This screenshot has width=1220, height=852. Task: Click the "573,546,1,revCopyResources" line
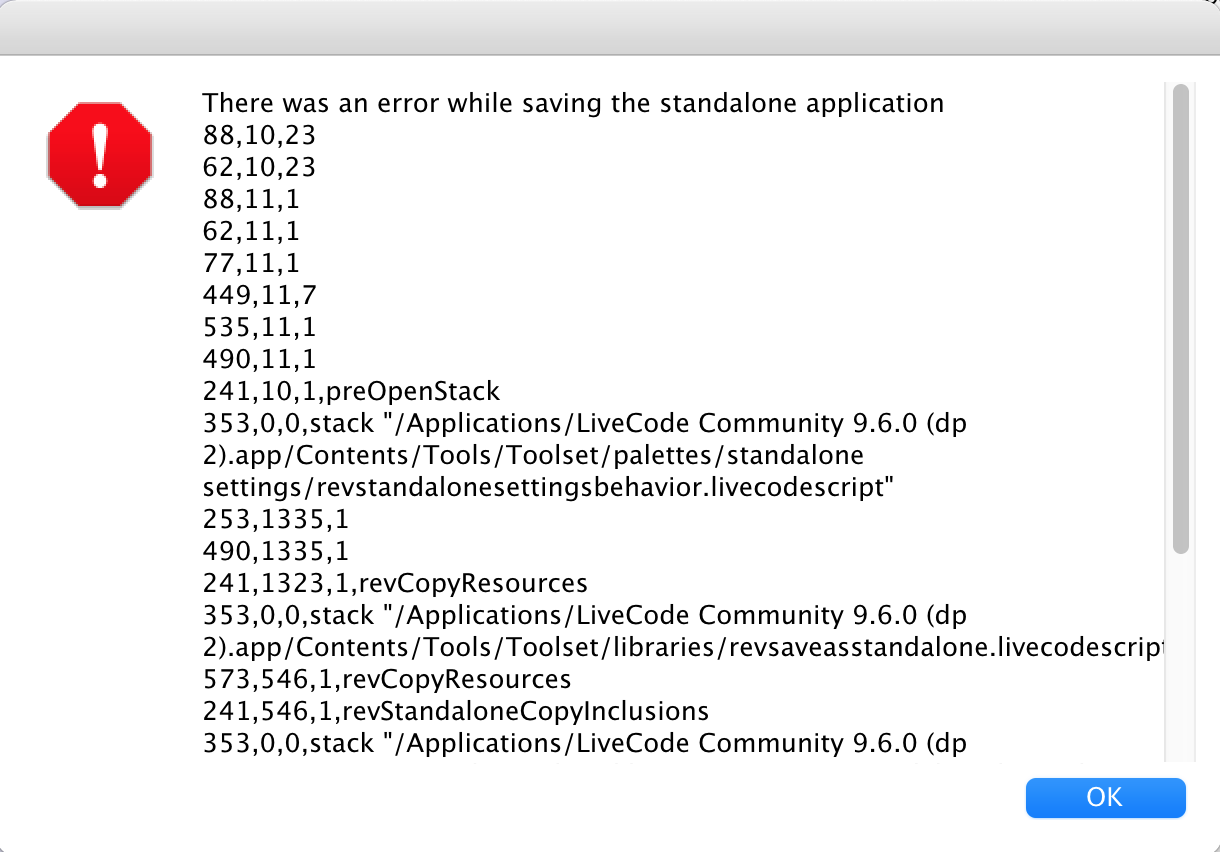coord(387,679)
